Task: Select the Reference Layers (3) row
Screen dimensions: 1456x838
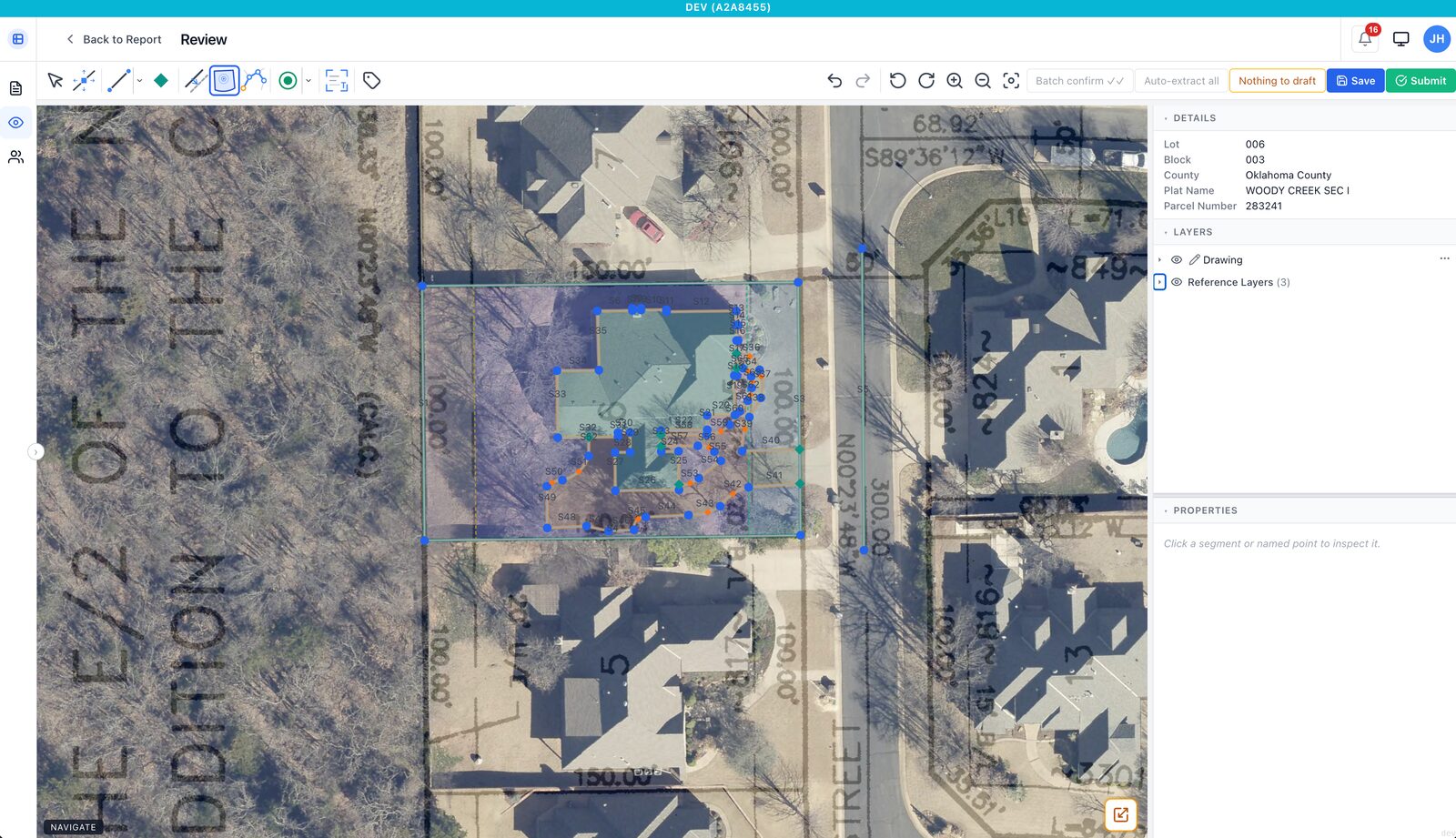Action: (1304, 282)
